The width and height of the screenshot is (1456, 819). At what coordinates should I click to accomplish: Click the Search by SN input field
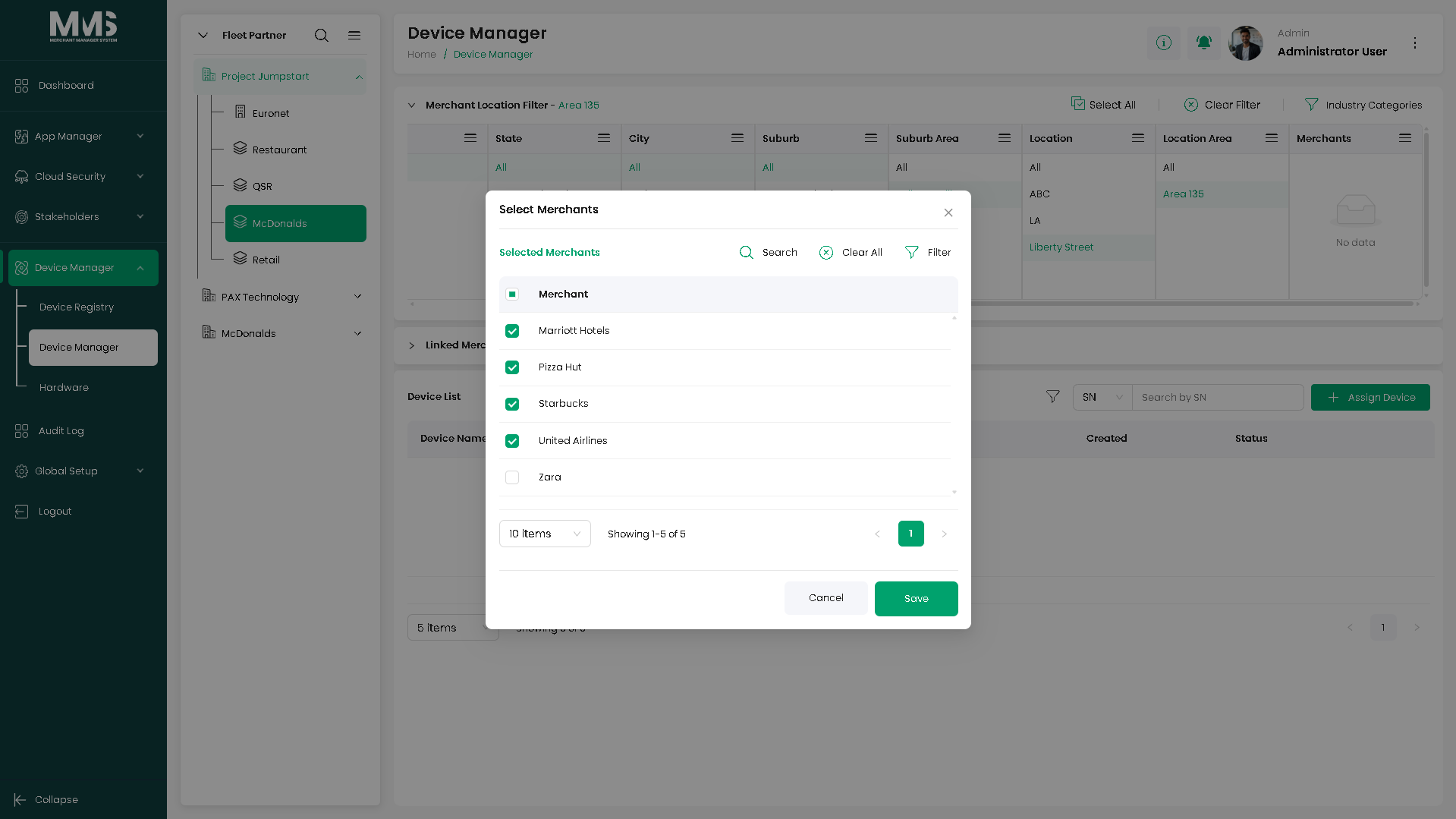pos(1218,398)
